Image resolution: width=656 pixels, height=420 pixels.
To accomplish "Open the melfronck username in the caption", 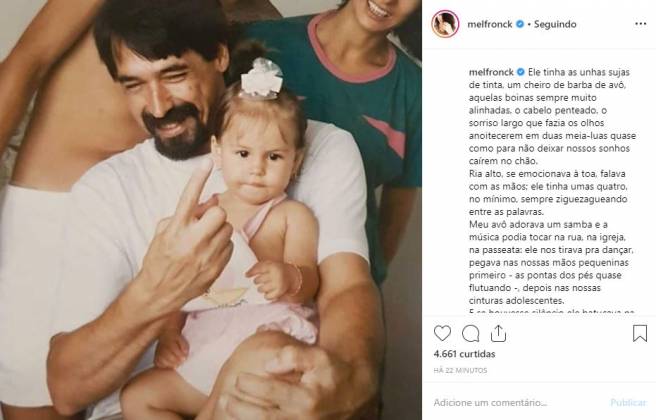I will coord(491,72).
